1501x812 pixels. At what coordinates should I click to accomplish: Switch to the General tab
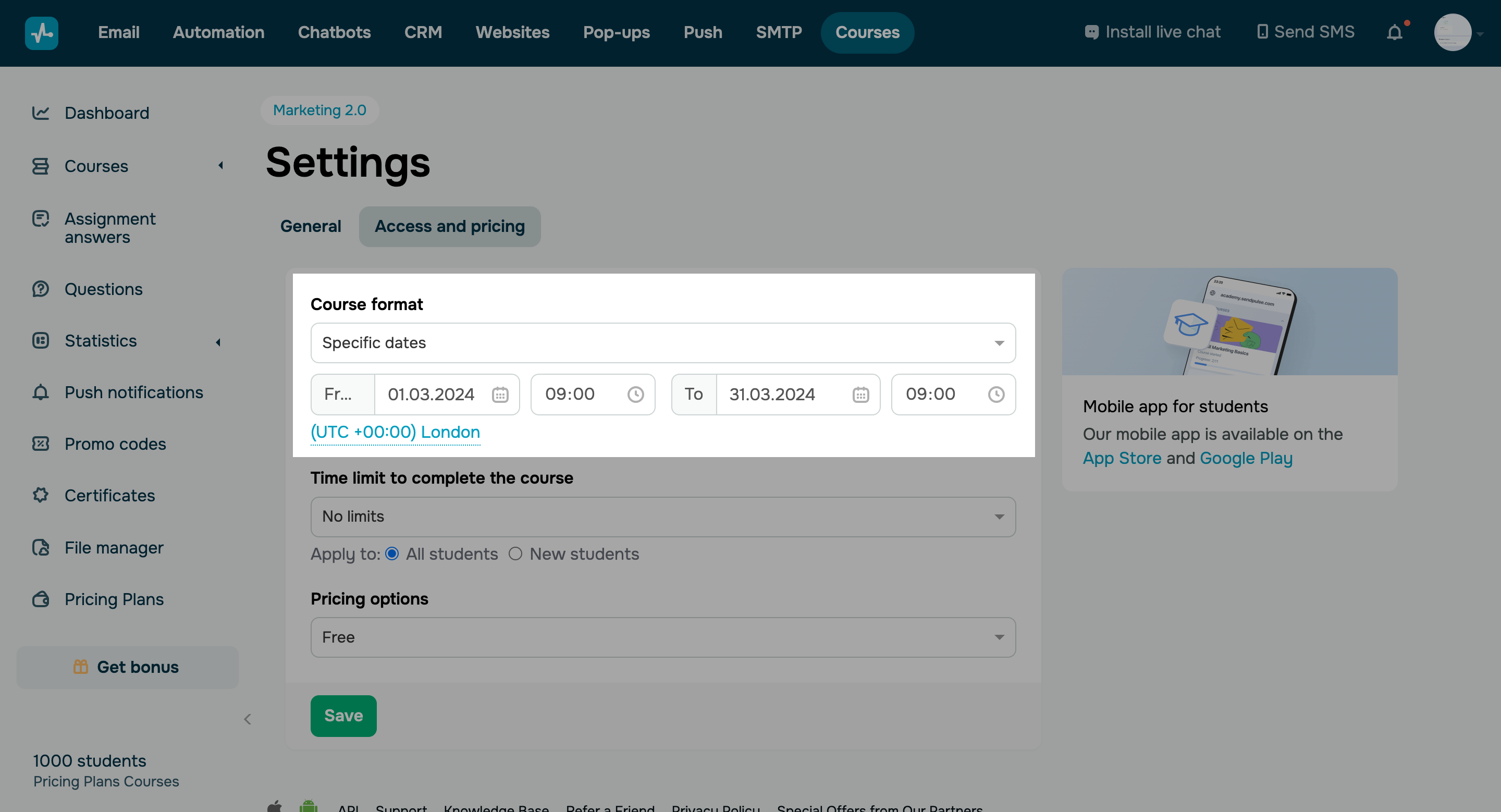click(311, 226)
